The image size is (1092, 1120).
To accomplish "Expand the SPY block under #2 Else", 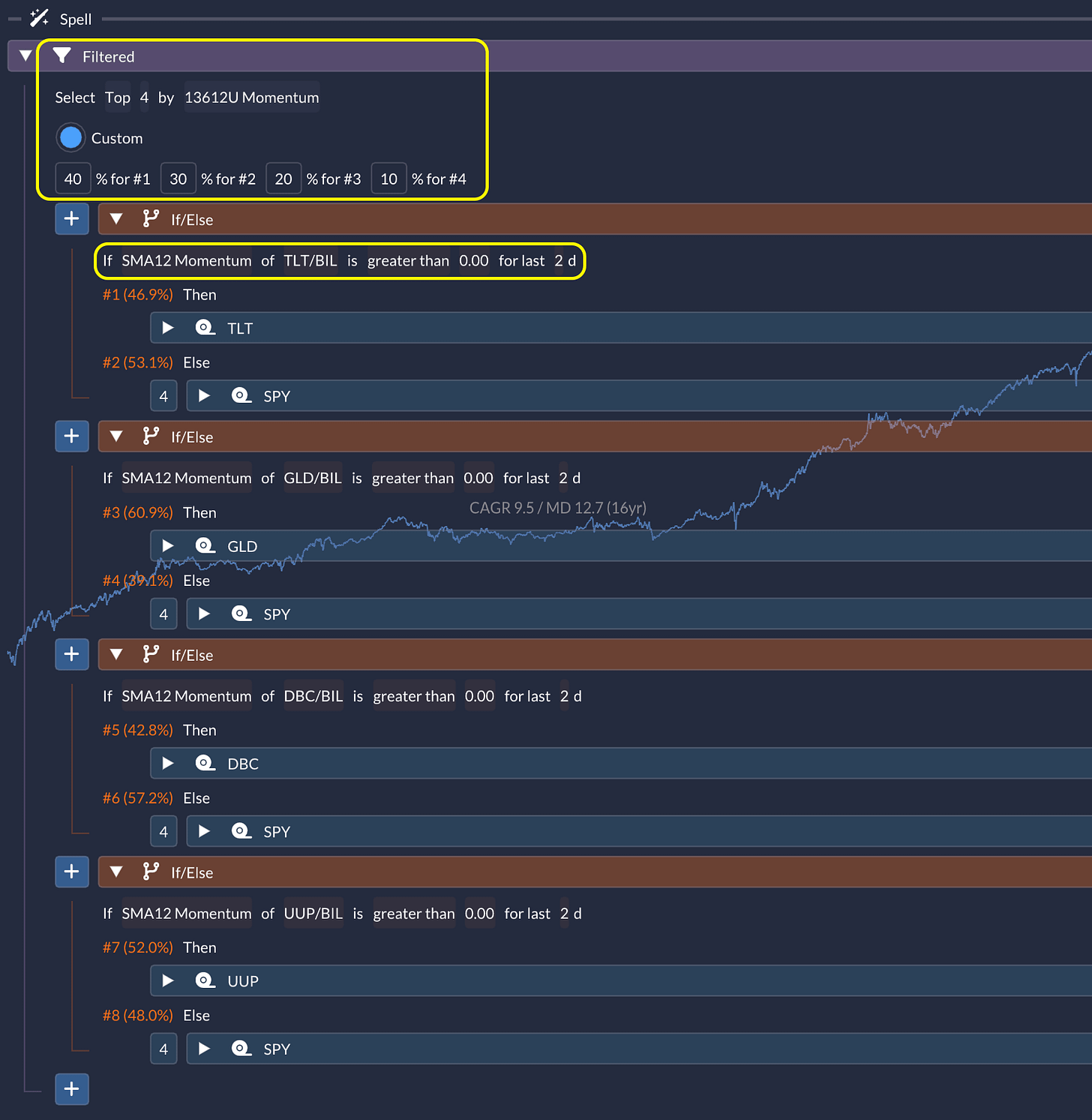I will tap(204, 395).
